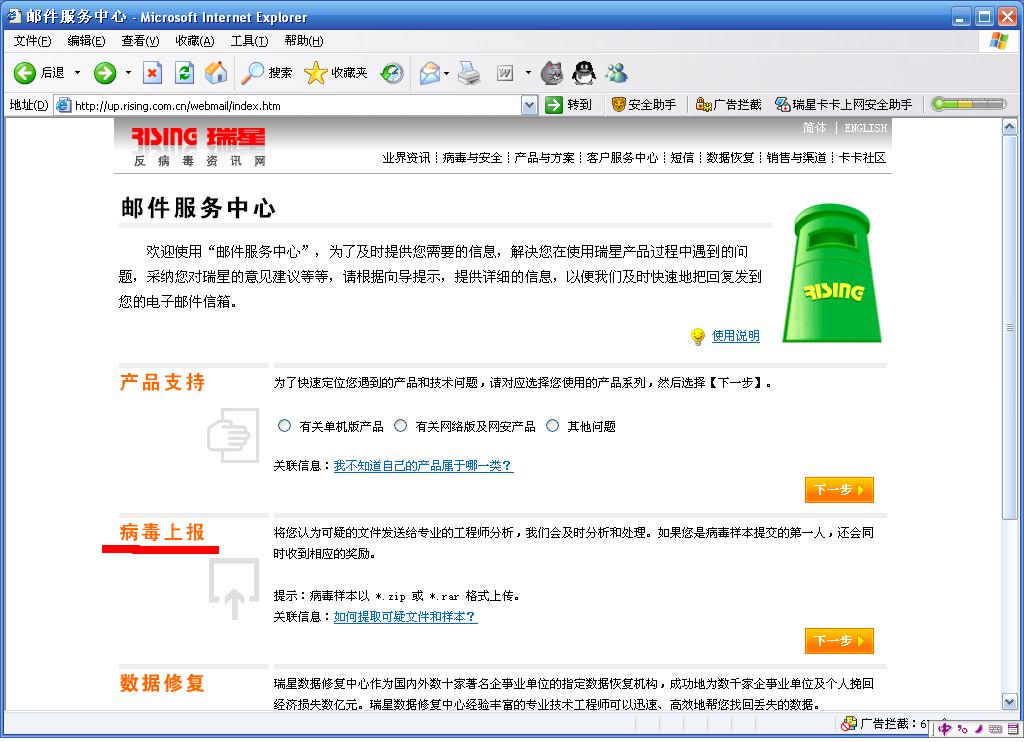
Task: Open 广告拦截 toolbar item
Action: (729, 105)
